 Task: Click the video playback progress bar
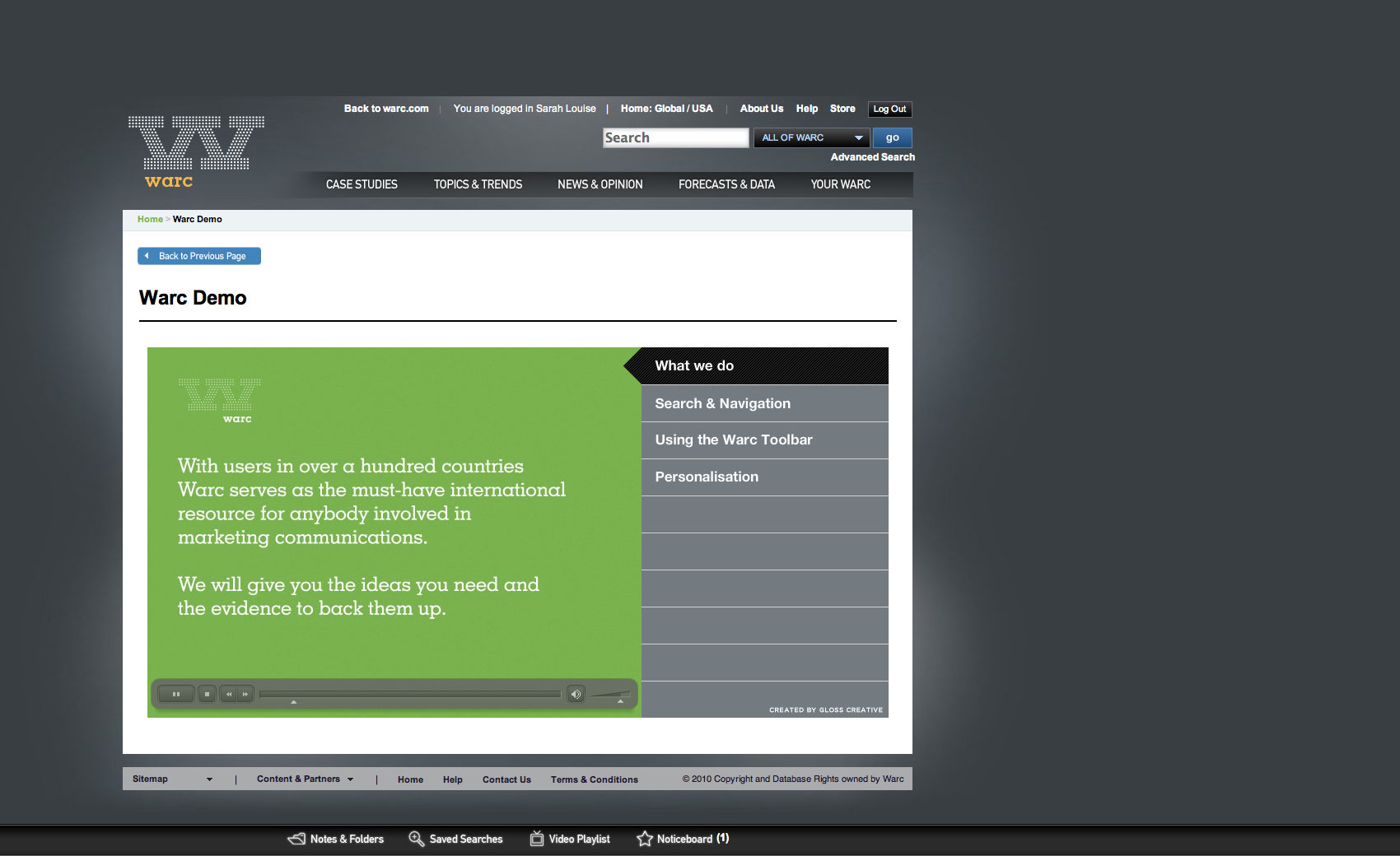410,695
